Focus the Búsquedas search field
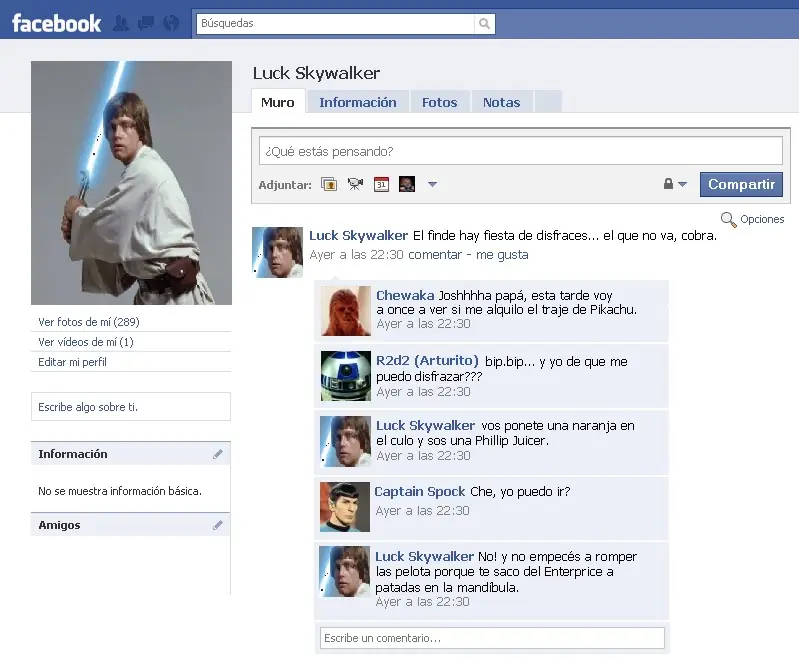This screenshot has width=799, height=667. (335, 23)
